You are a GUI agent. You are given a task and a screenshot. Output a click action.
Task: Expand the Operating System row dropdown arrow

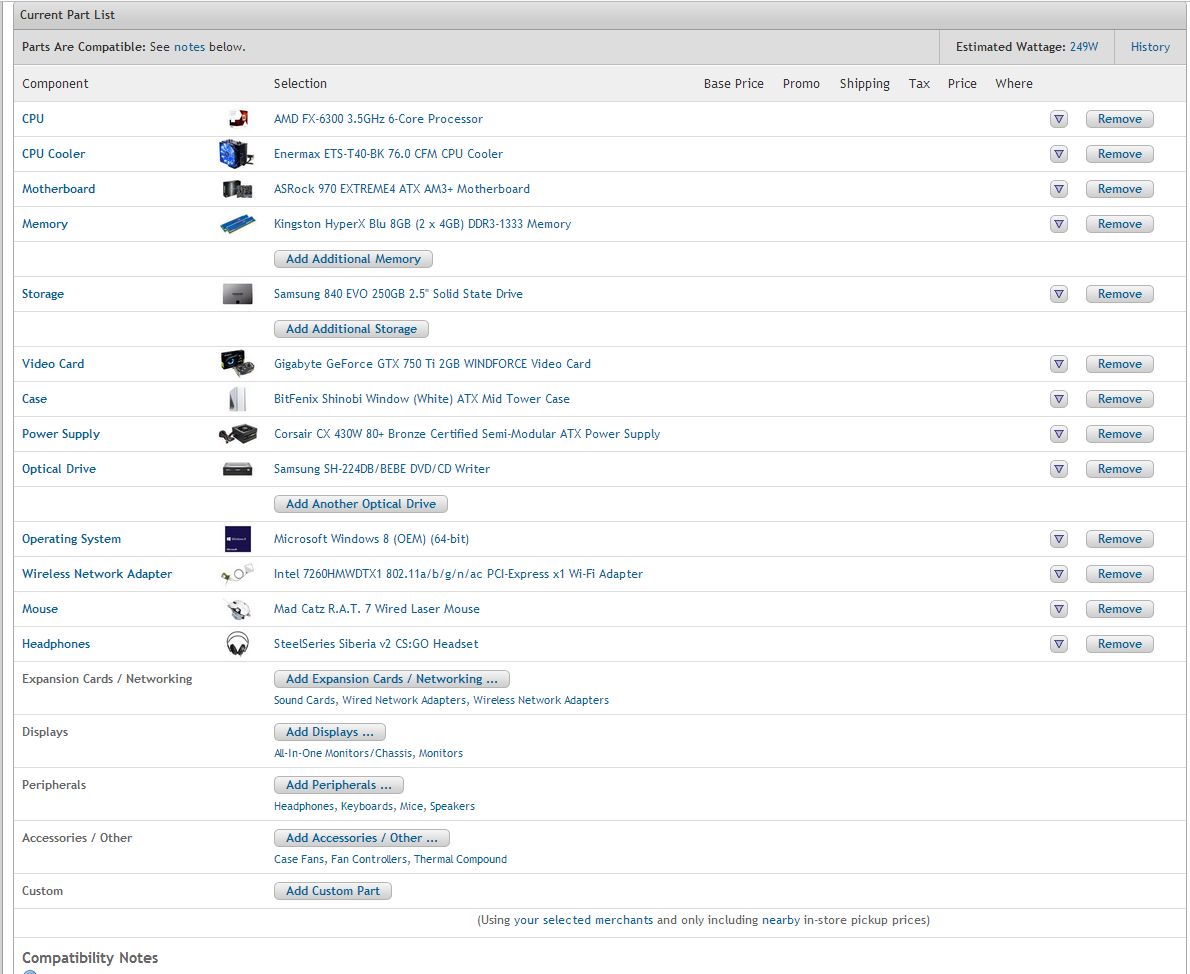click(1059, 539)
